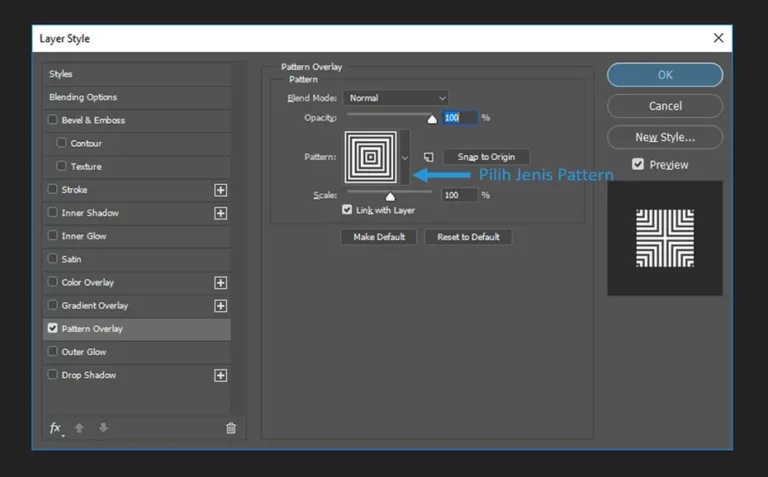
Task: Move effect up with the up arrow
Action: click(79, 428)
